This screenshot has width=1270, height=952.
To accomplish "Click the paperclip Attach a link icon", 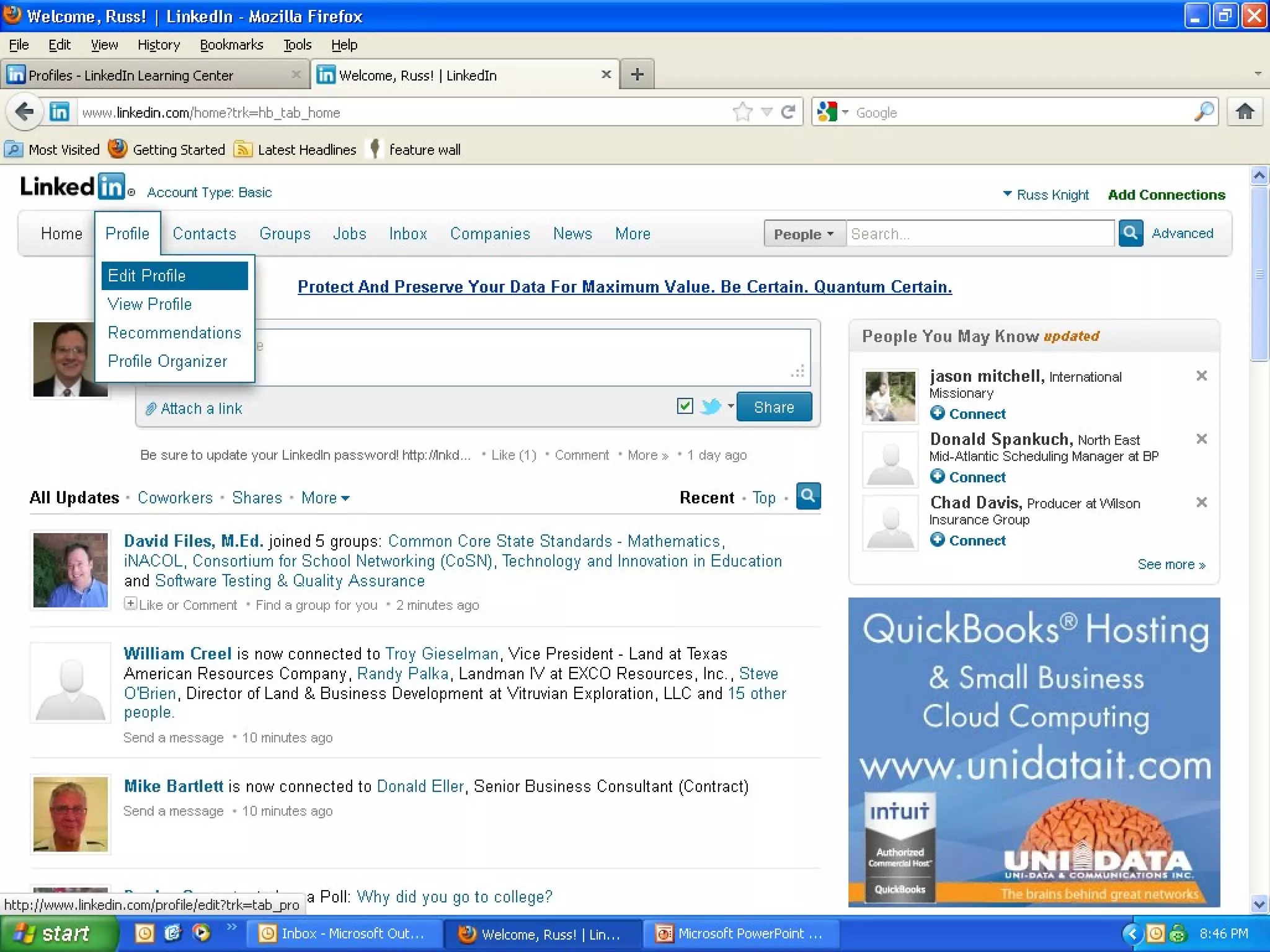I will click(150, 409).
